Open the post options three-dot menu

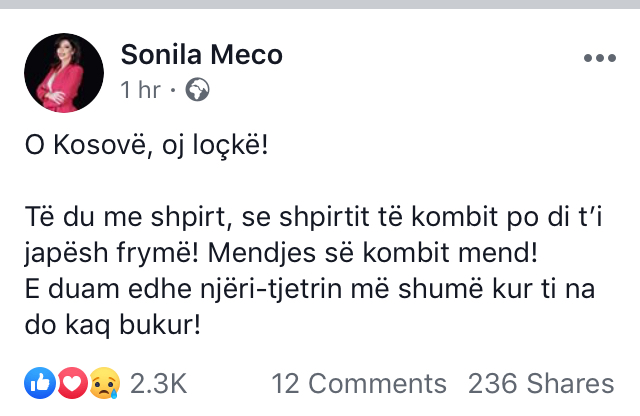tap(598, 59)
